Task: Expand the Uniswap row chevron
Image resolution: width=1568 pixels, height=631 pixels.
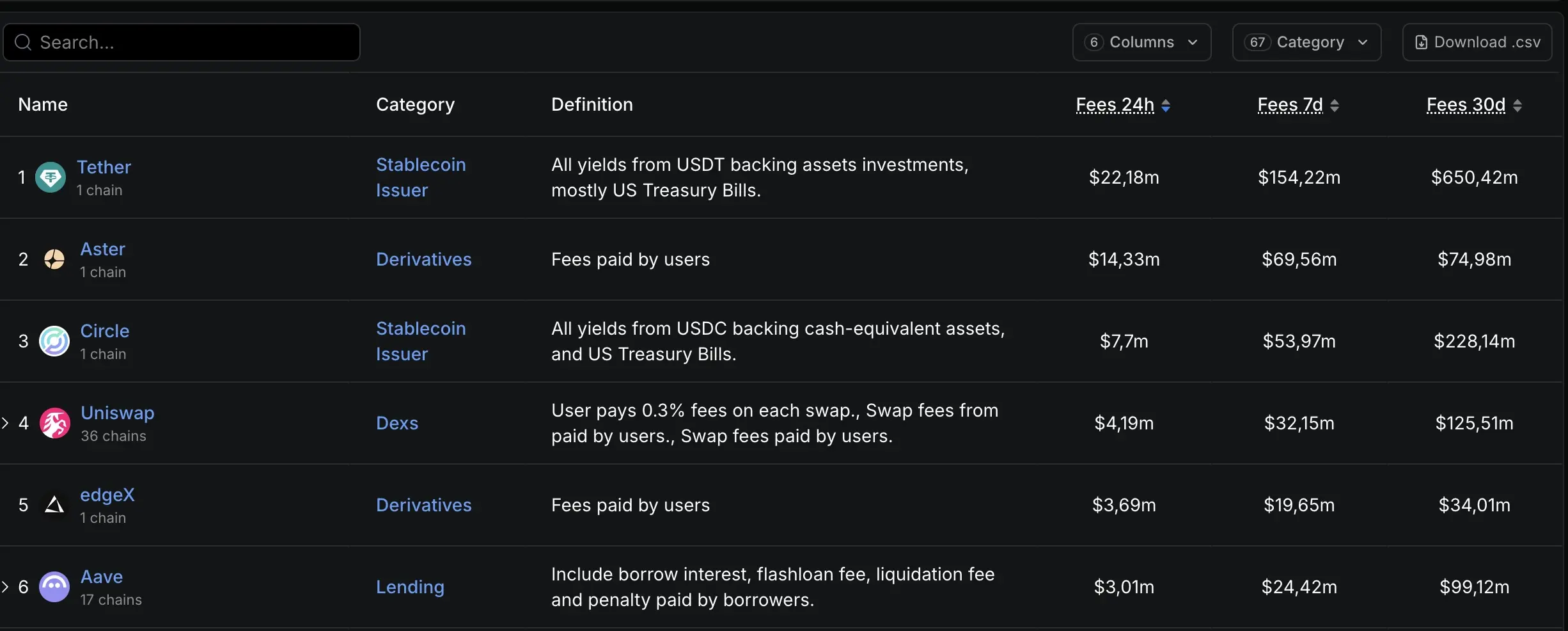Action: coord(5,423)
